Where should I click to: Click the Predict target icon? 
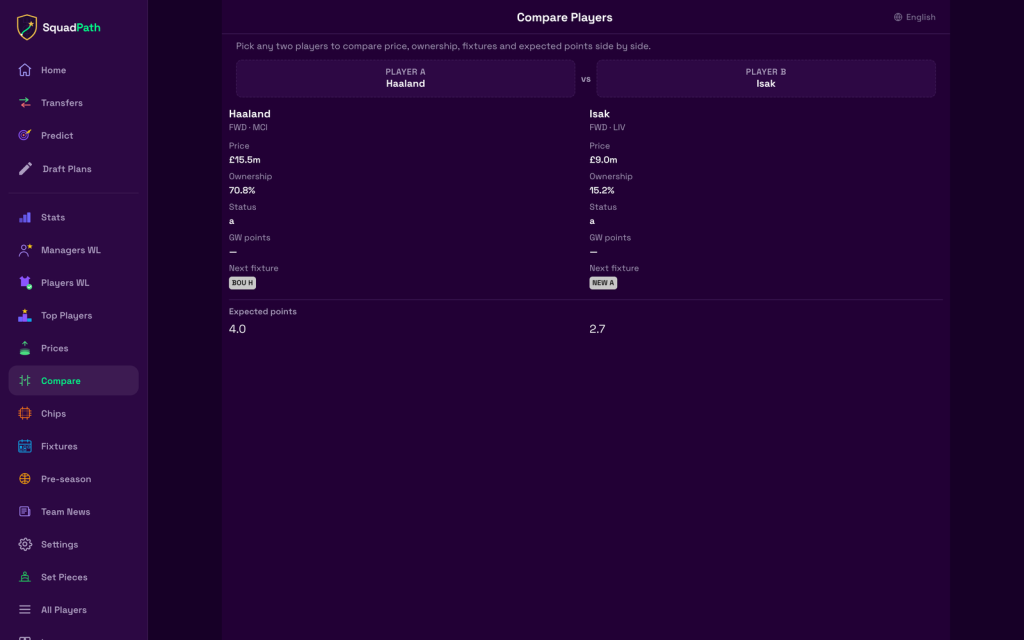pyautogui.click(x=25, y=135)
